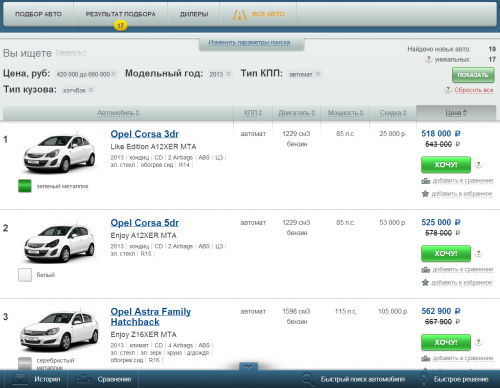Image resolution: width=500 pixels, height=388 pixels.
Task: Click the price 525 000 of Corsa 5dr
Action: click(441, 222)
